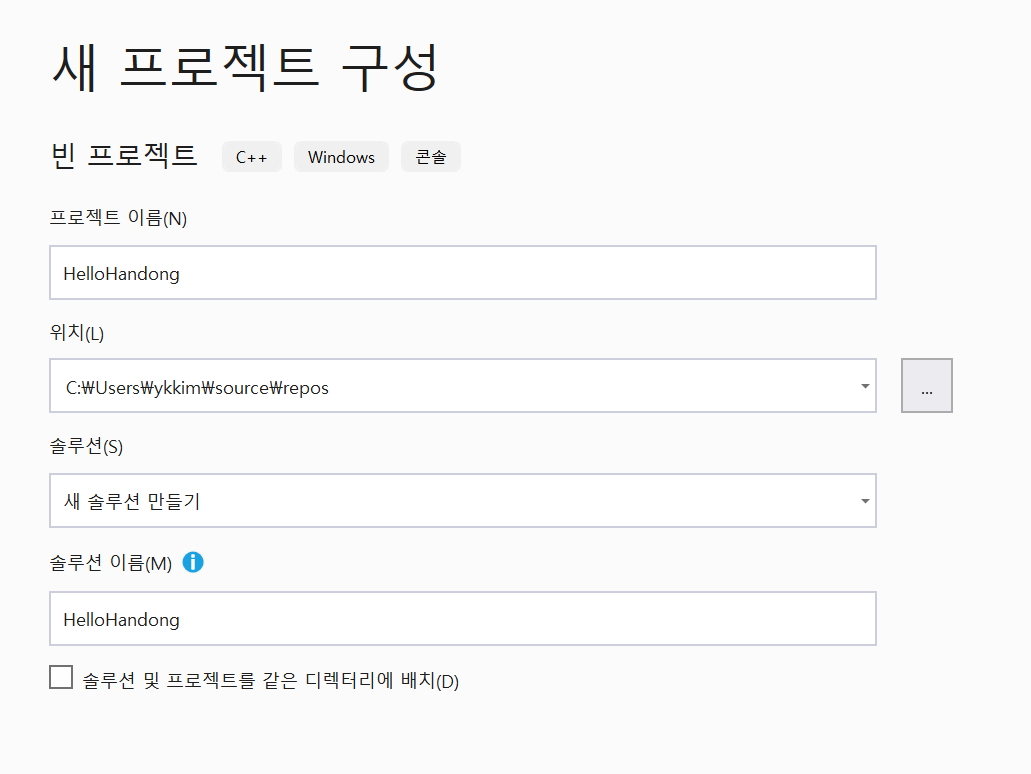Click the 솔루션(S) label
Screen dimensions: 1031x774
coord(86,447)
